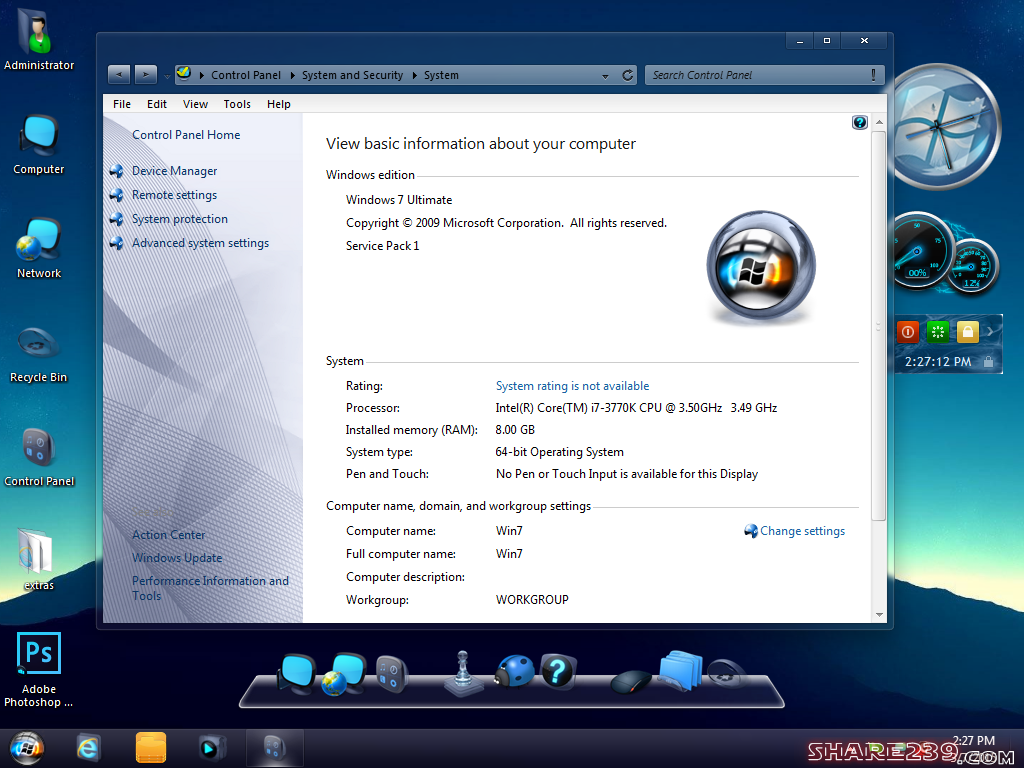This screenshot has height=768, width=1024.
Task: Click the blue ladybug icon in the dock
Action: coord(514,671)
